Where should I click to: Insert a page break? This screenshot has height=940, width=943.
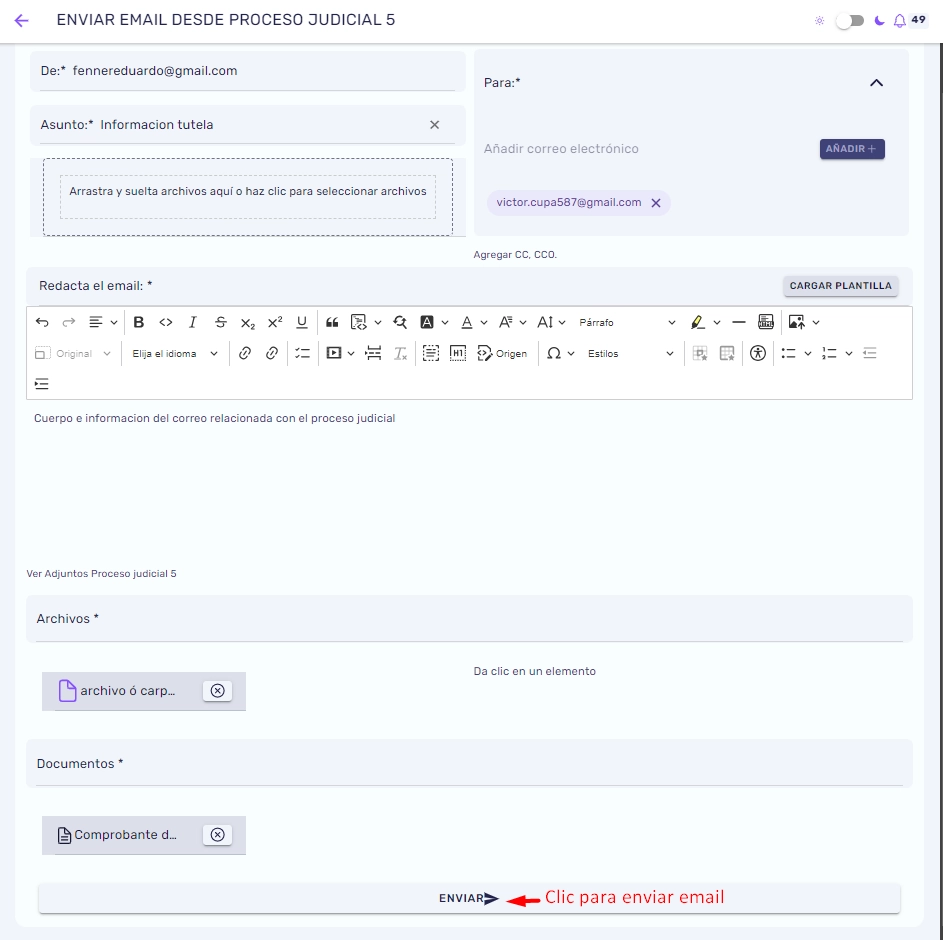[x=373, y=354]
